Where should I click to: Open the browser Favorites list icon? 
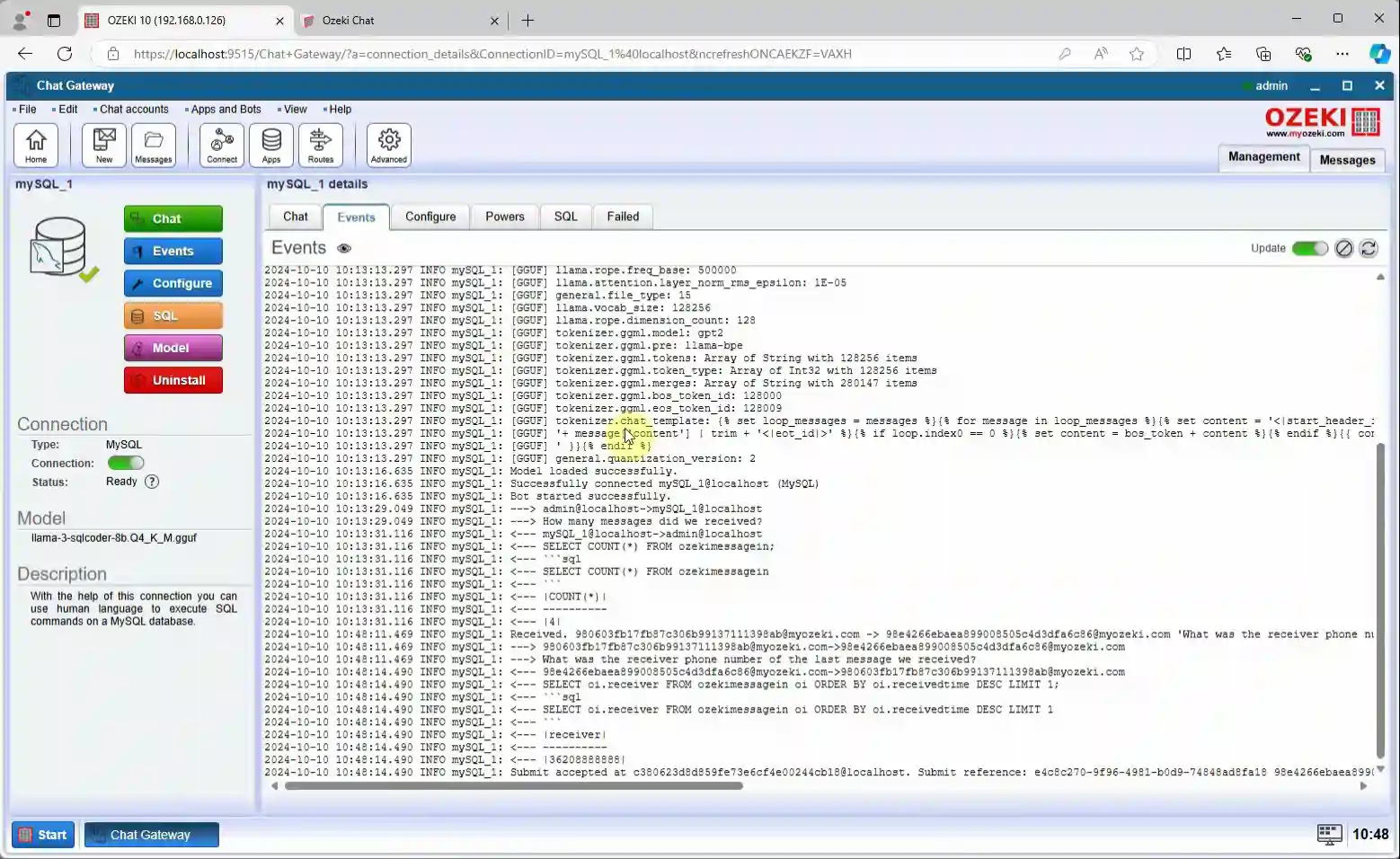coord(1224,54)
